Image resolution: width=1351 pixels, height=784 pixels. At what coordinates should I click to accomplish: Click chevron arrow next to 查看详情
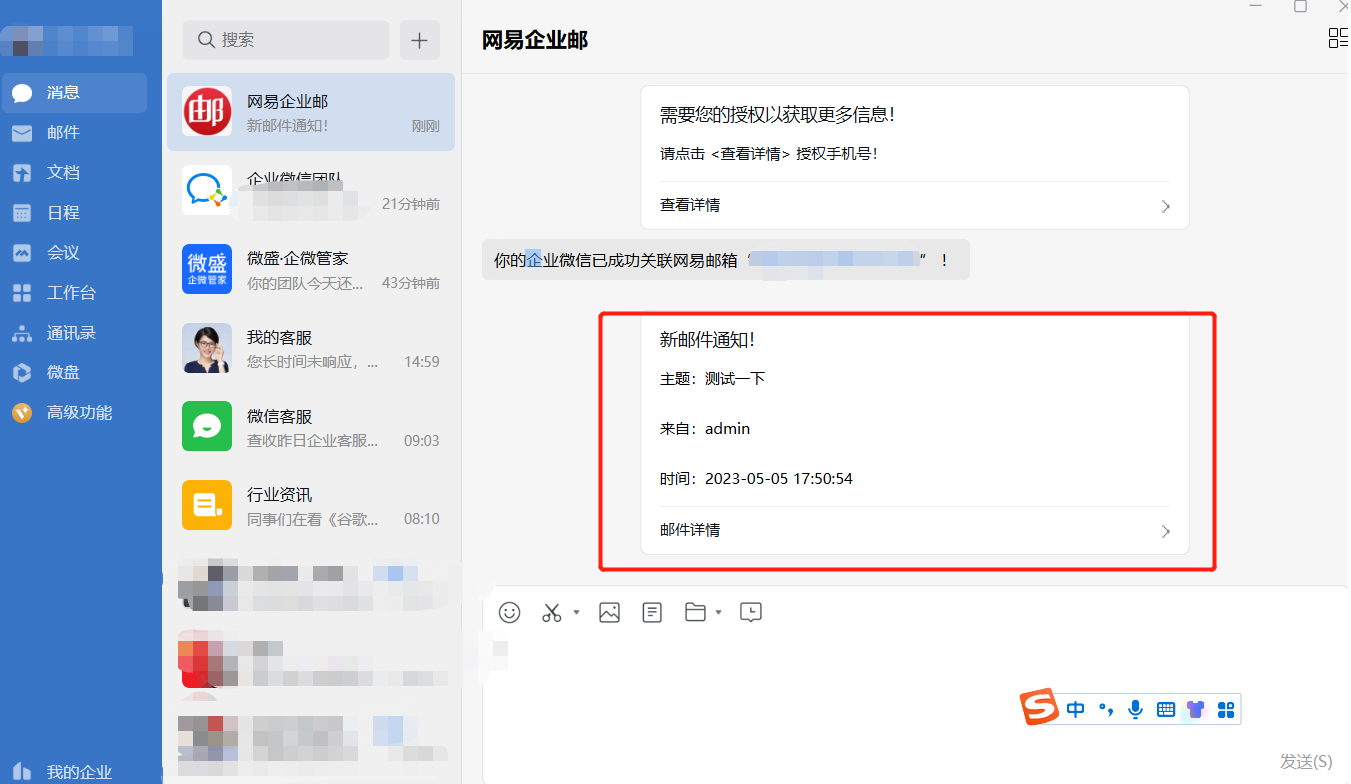coord(1165,207)
